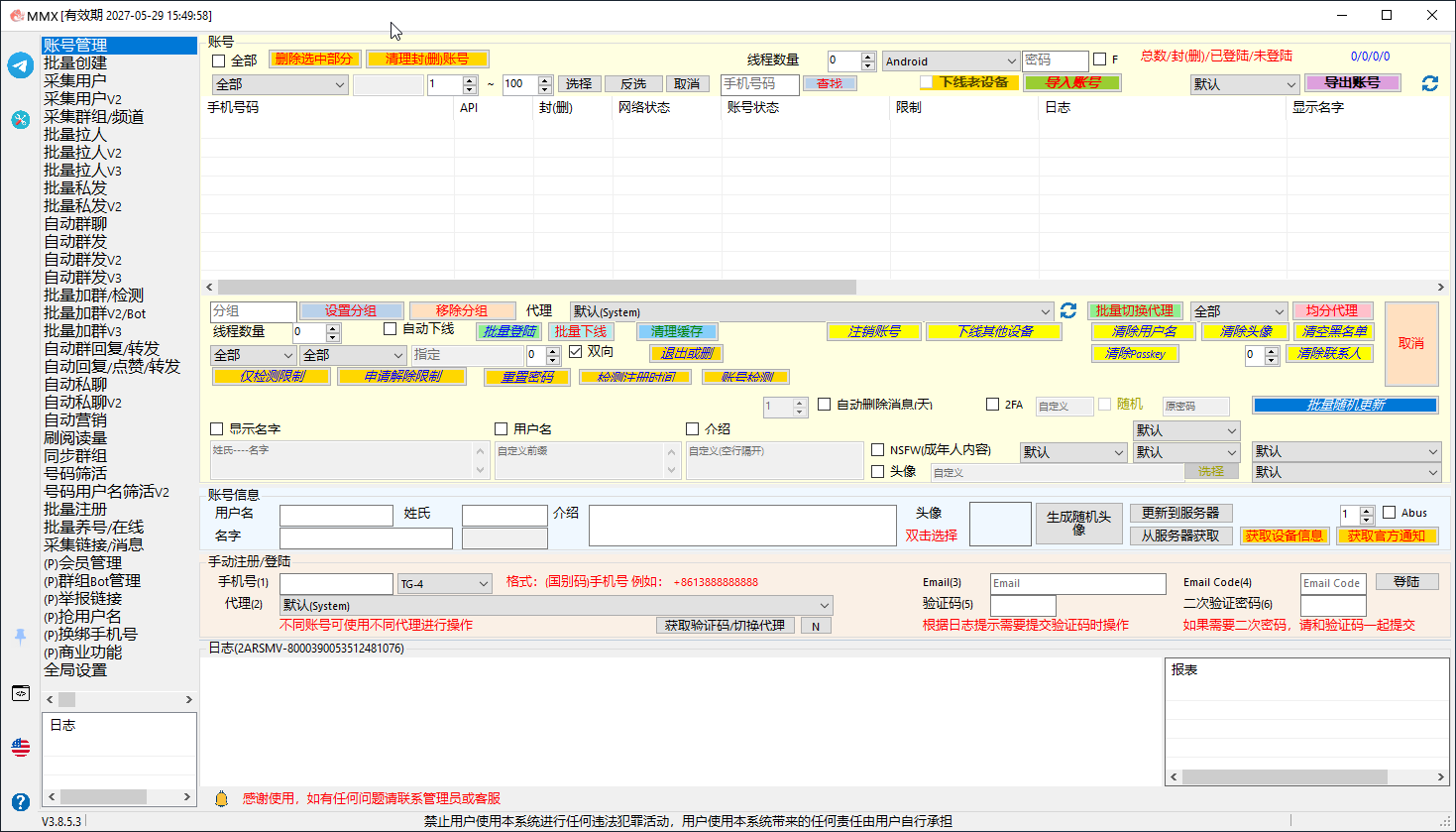This screenshot has width=1456, height=832.
Task: Click the 批量切换代理 button
Action: (1135, 310)
